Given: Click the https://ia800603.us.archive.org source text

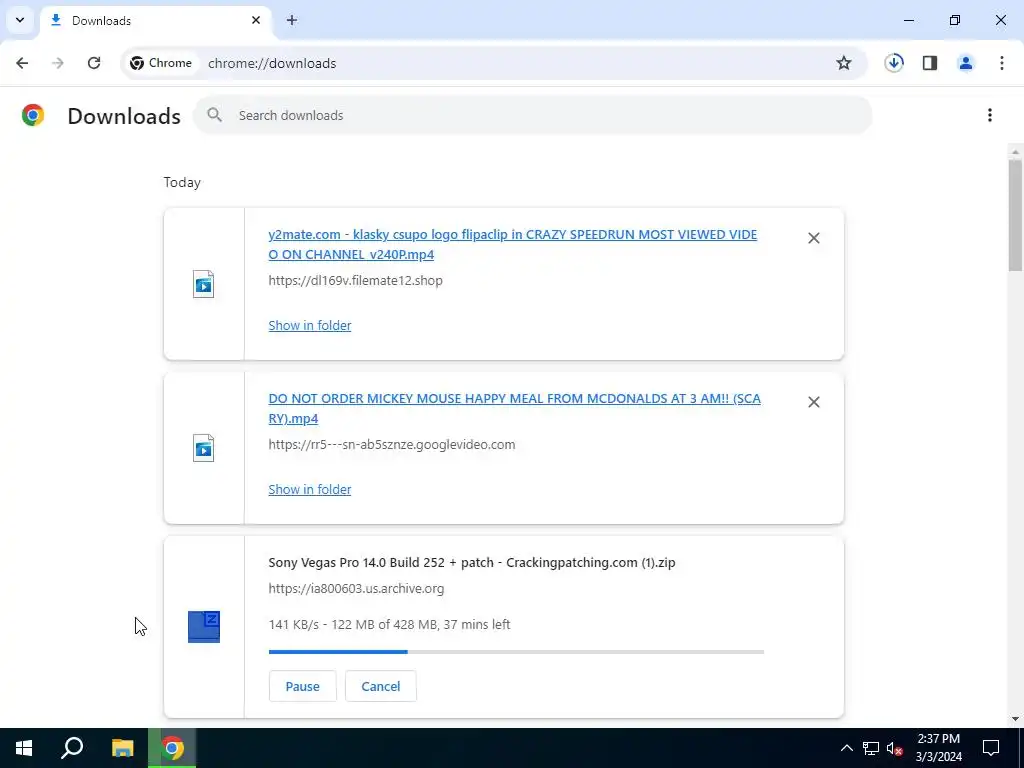Looking at the screenshot, I should [x=356, y=588].
